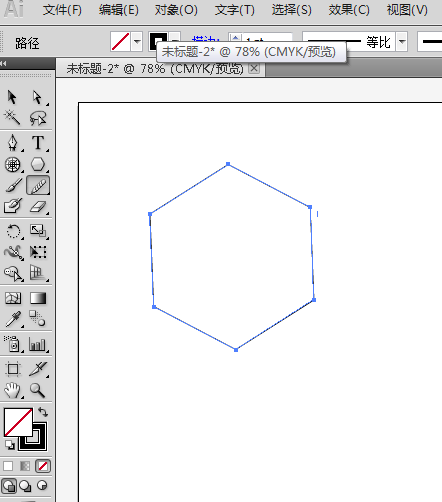Select the Pencil tool
The height and width of the screenshot is (502, 442).
[38, 185]
